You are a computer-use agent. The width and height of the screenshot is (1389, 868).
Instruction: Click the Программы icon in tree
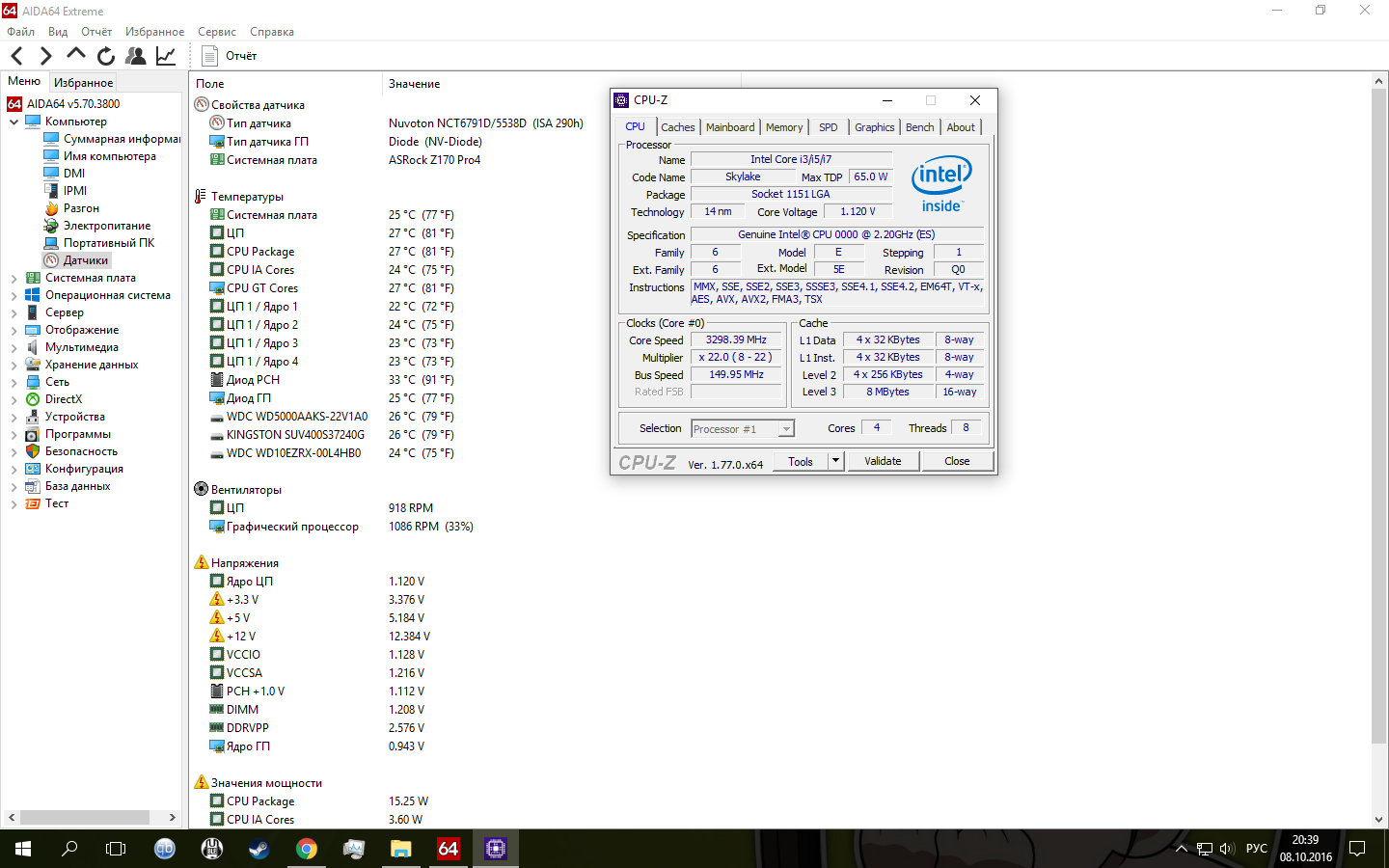coord(33,434)
